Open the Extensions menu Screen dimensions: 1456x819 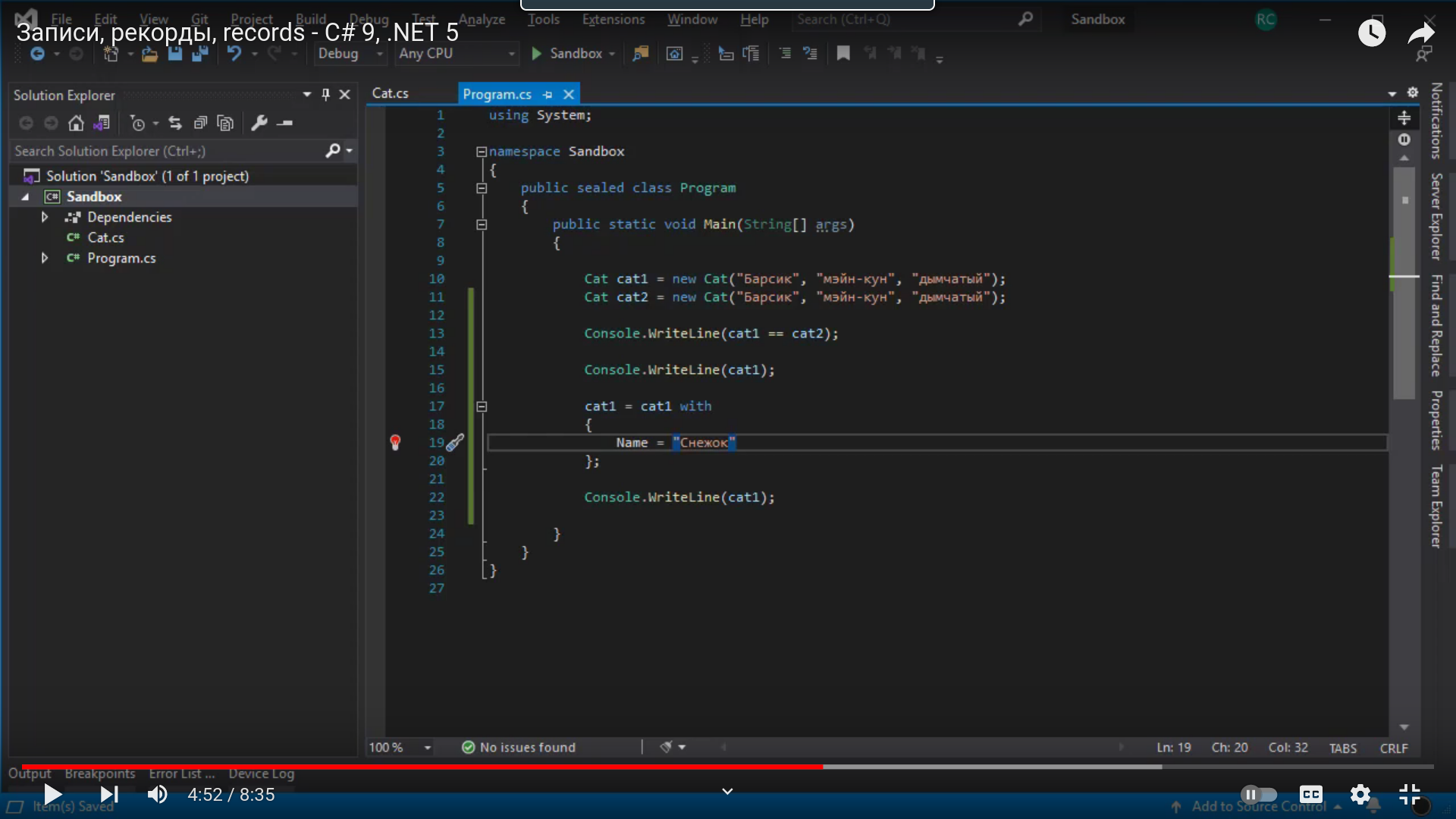(x=613, y=20)
